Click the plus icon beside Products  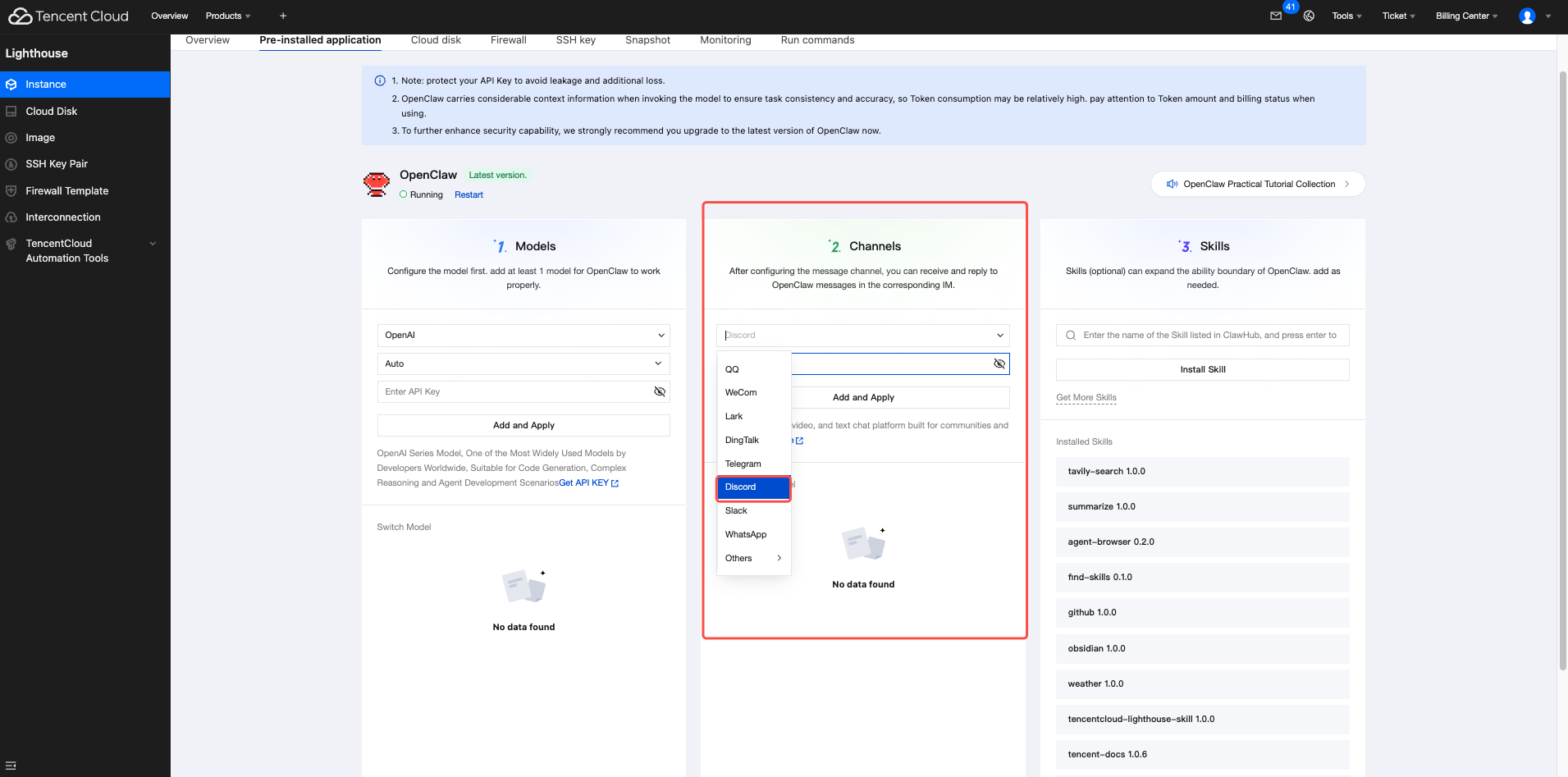click(283, 16)
